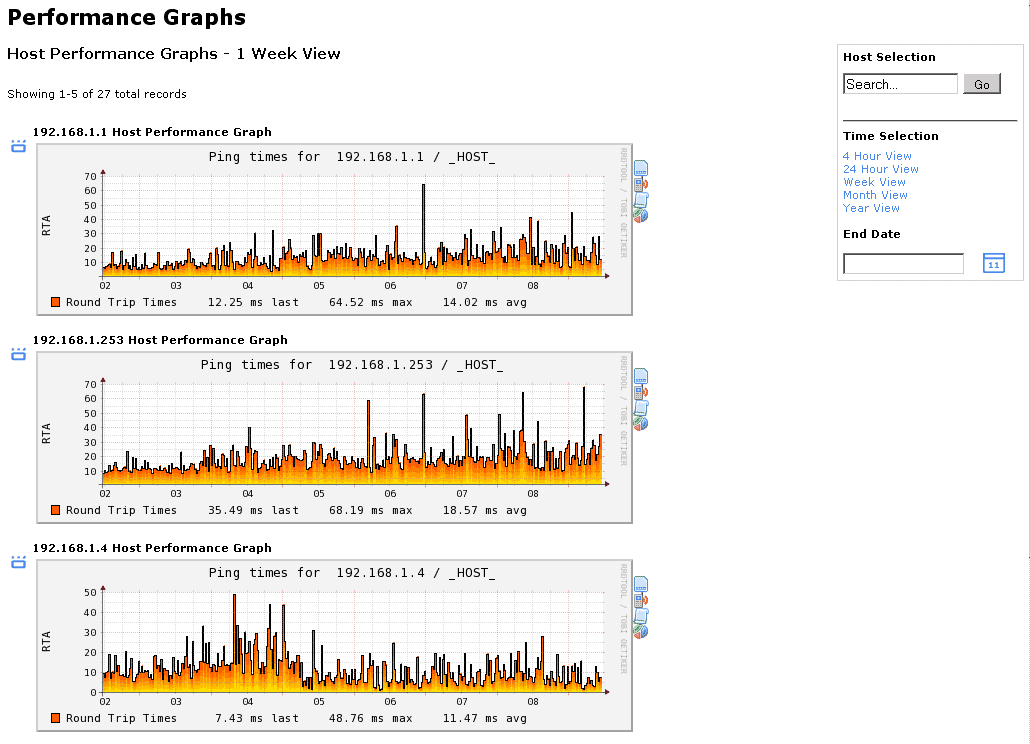Screen dimensions: 1030x744
Task: Switch to Year View
Action: (871, 208)
